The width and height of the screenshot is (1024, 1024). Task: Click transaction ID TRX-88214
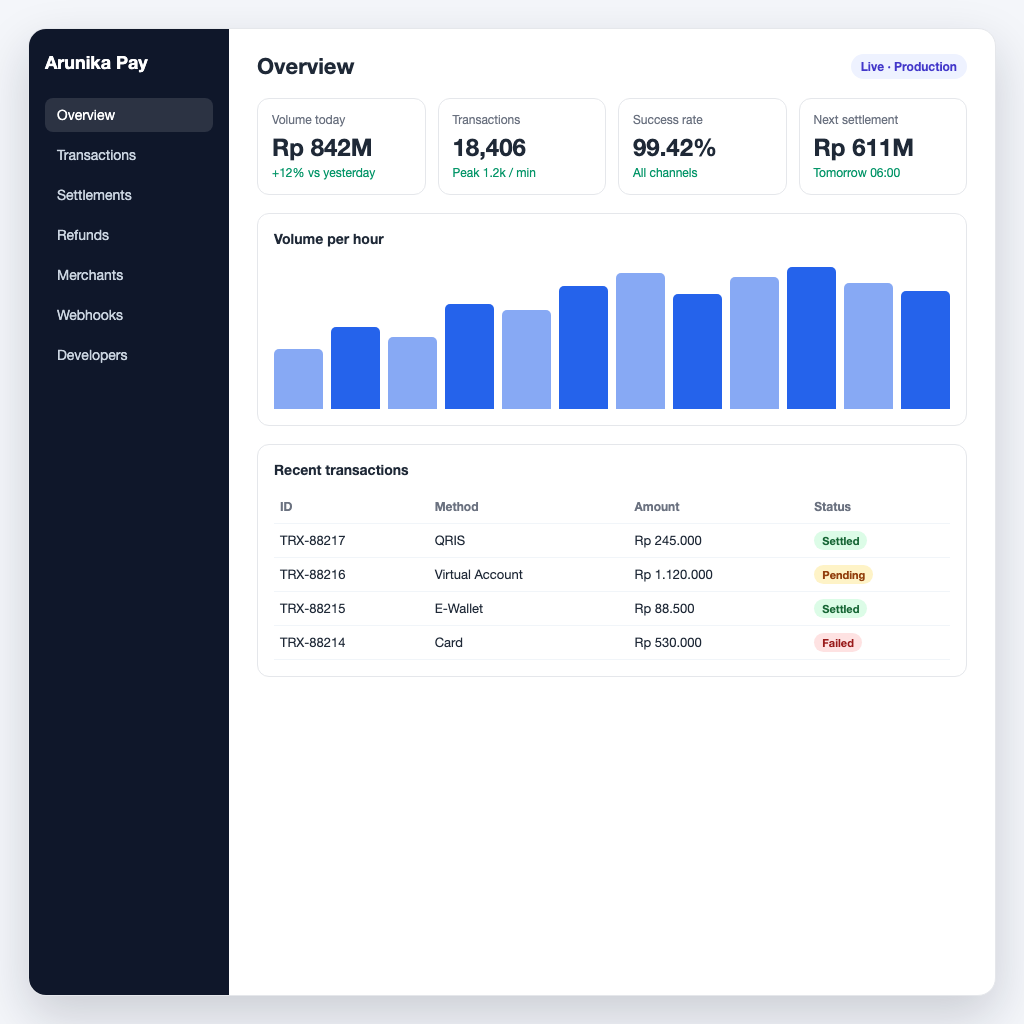(312, 643)
